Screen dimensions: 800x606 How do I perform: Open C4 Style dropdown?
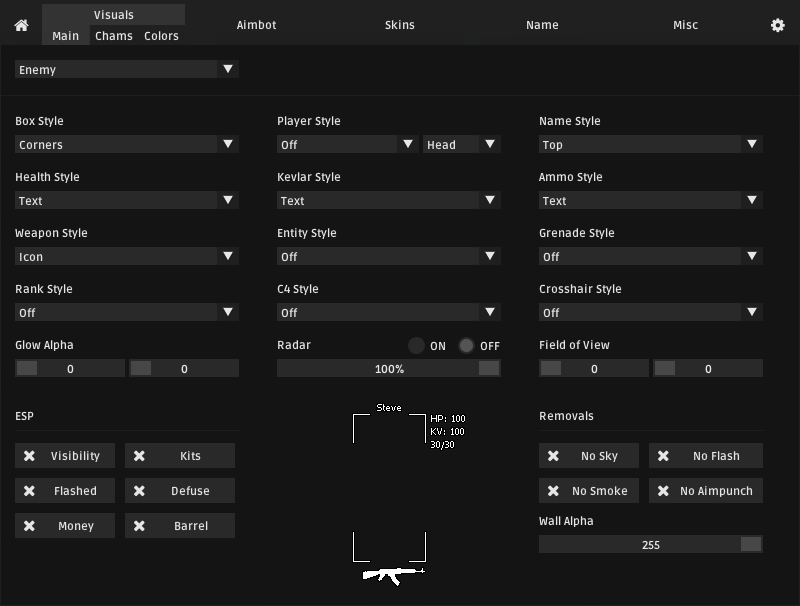[x=389, y=312]
